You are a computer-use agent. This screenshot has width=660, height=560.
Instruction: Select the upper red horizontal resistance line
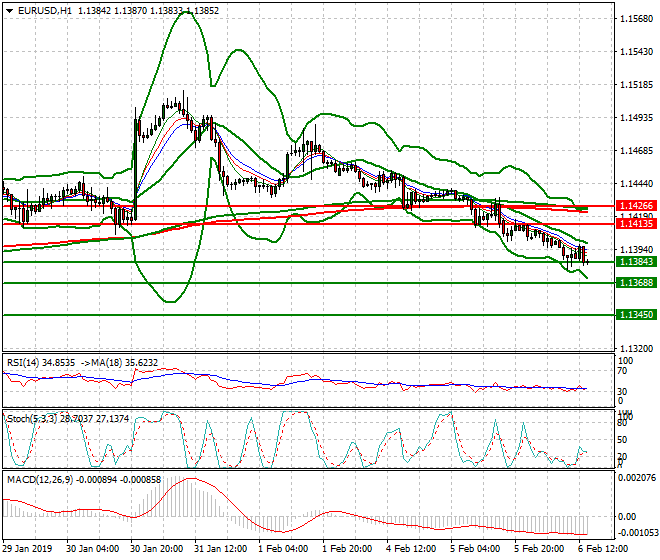coord(300,206)
